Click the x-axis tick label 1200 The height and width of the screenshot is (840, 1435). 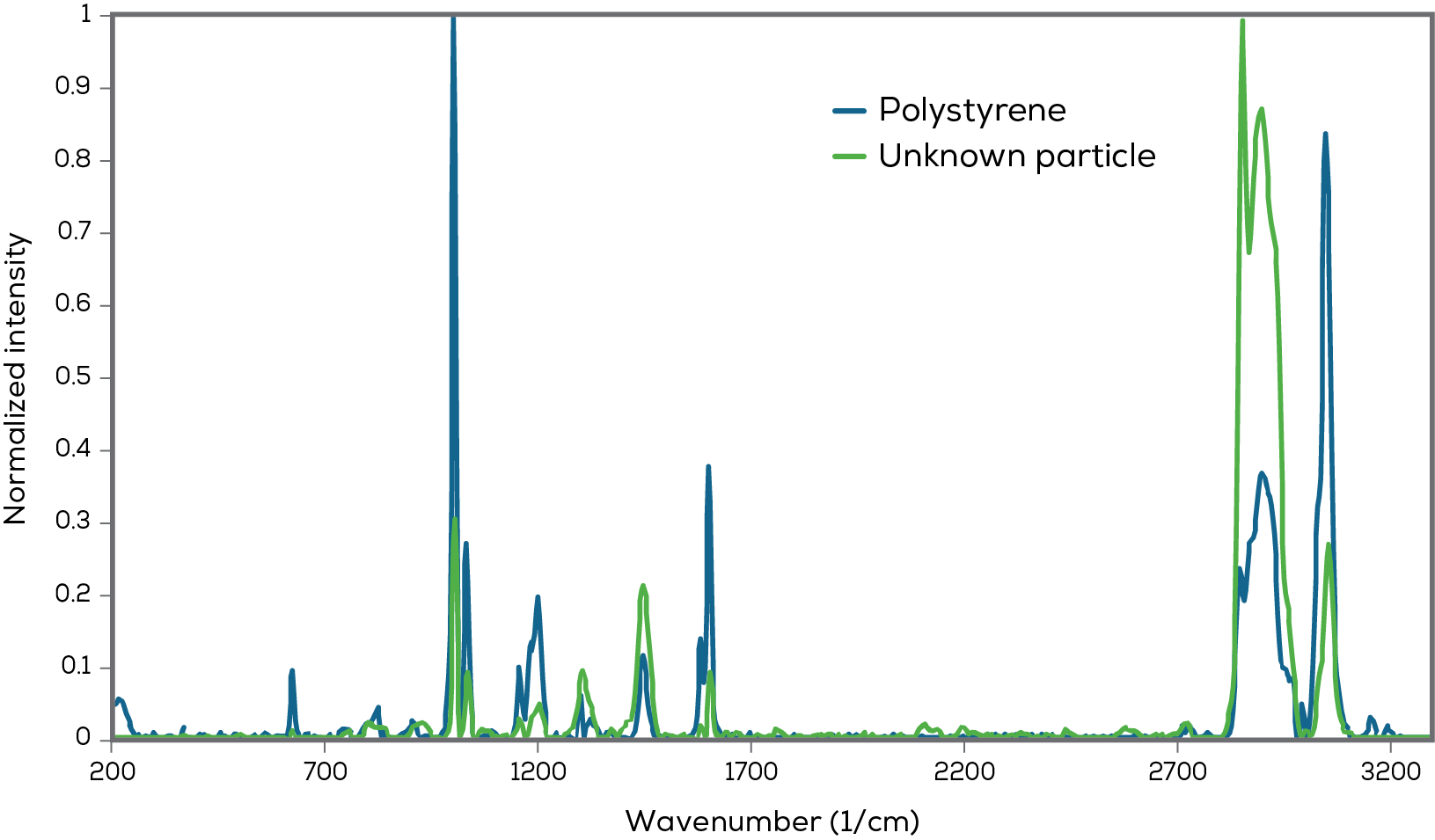538,772
